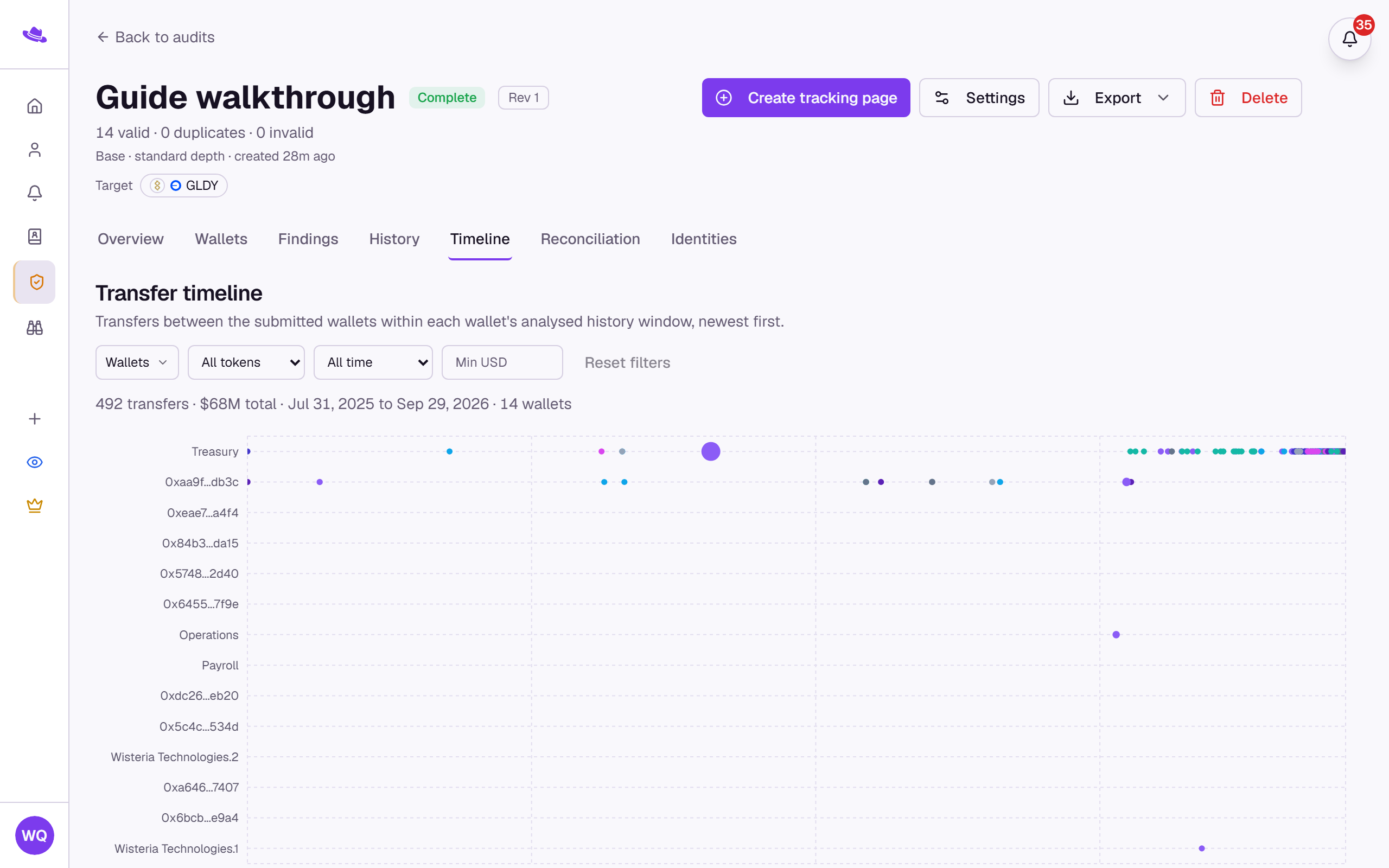The width and height of the screenshot is (1389, 868).
Task: Click the Wisteria Technologies.1 label
Action: [x=176, y=848]
